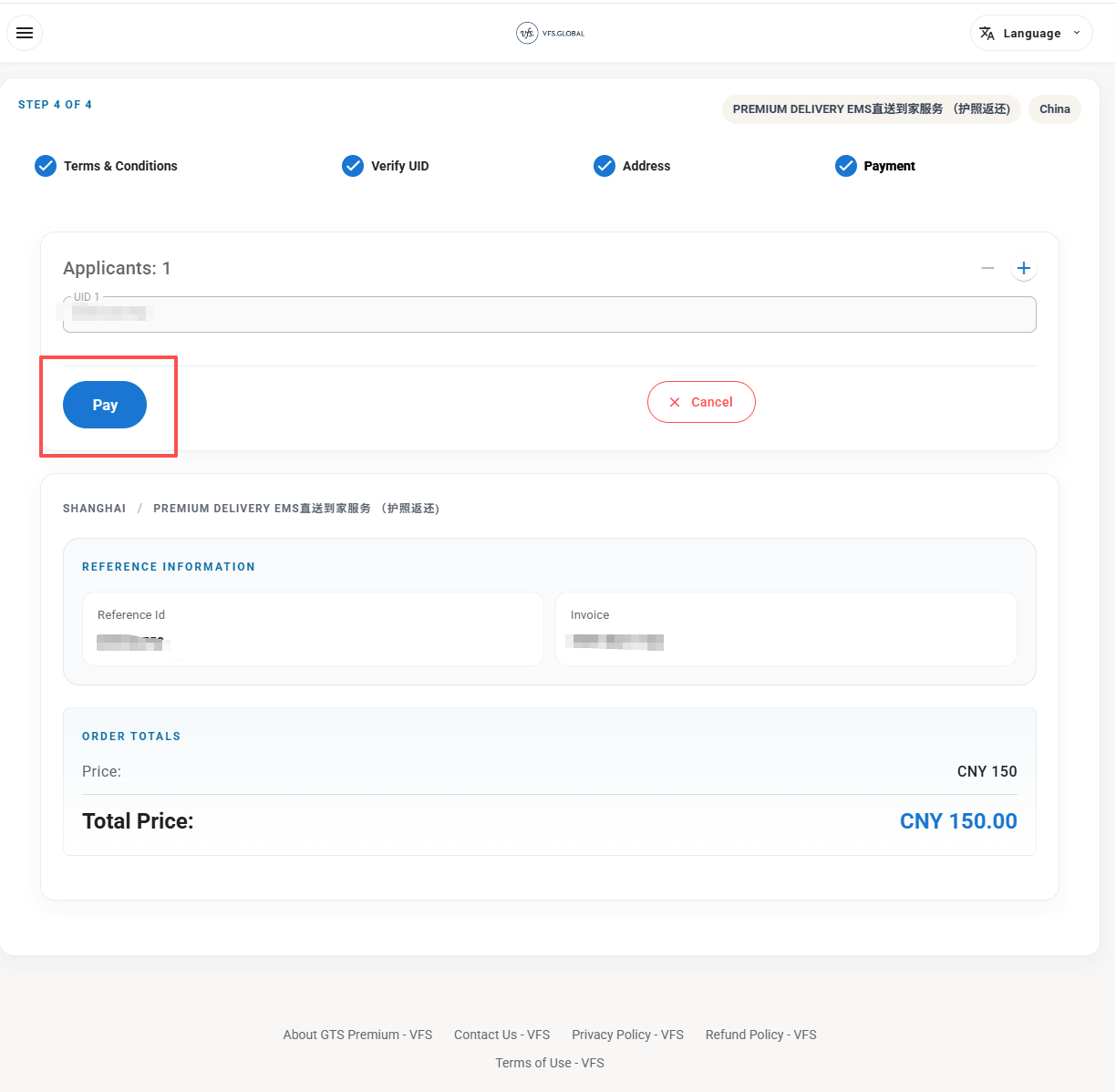The image size is (1116, 1092).
Task: Click the Terms & Conditions step checkmark
Action: (x=46, y=166)
